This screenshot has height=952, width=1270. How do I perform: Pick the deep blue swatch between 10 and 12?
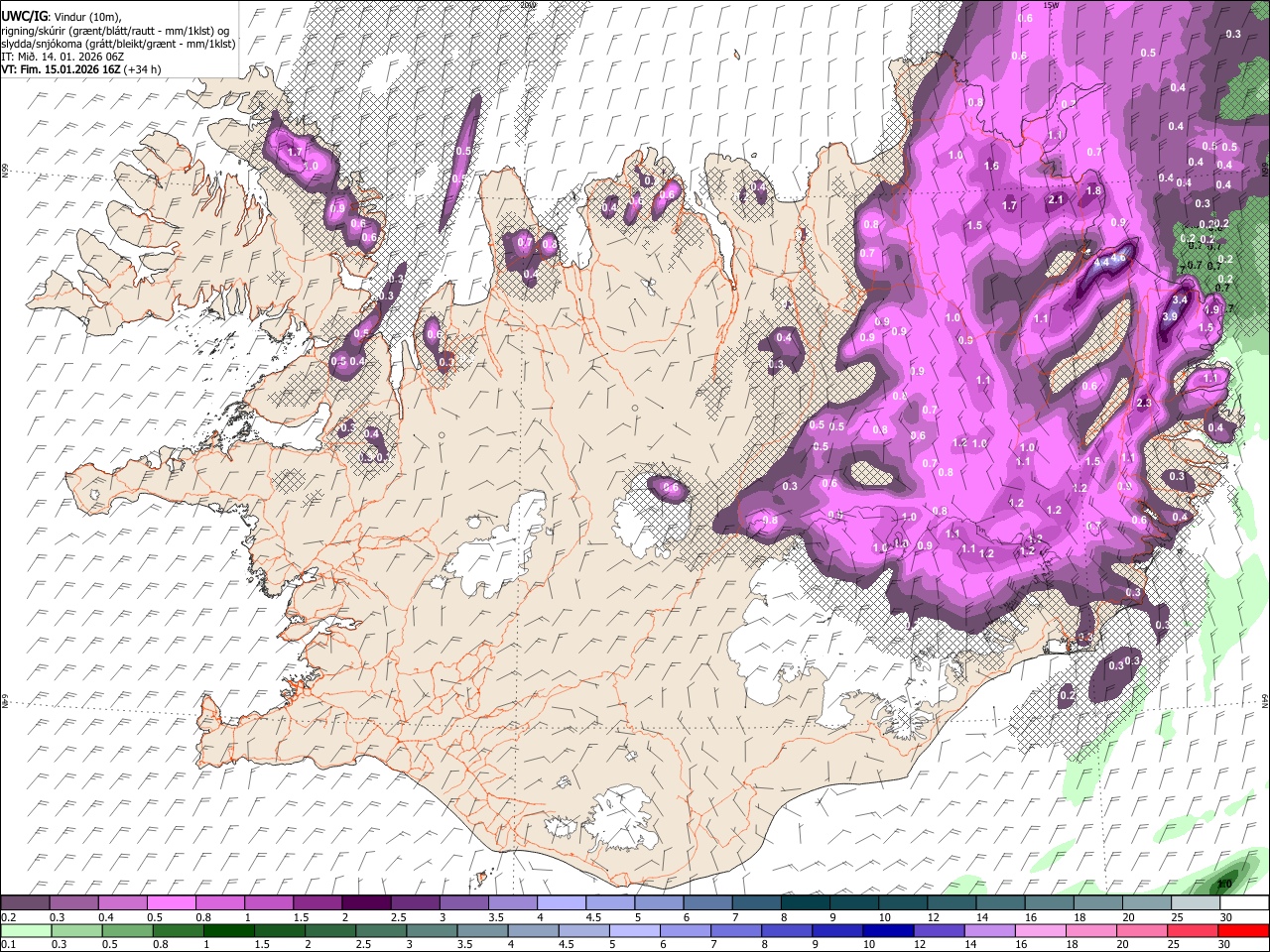pos(888,930)
